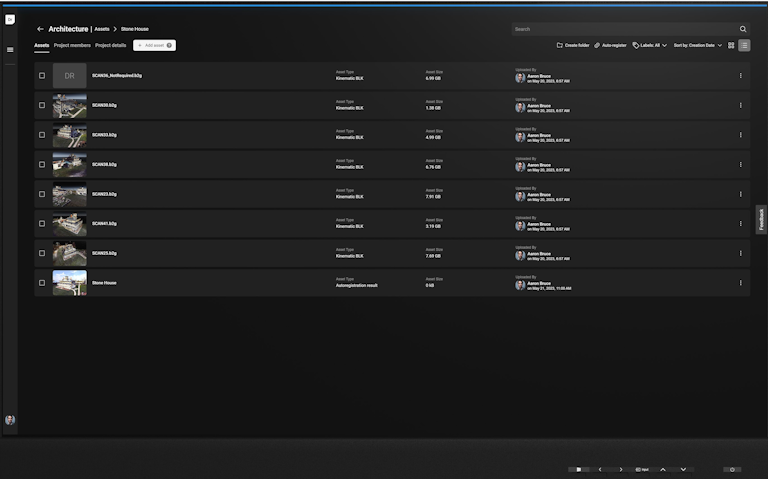Click the search magnifier icon
The height and width of the screenshot is (479, 768).
[x=743, y=29]
